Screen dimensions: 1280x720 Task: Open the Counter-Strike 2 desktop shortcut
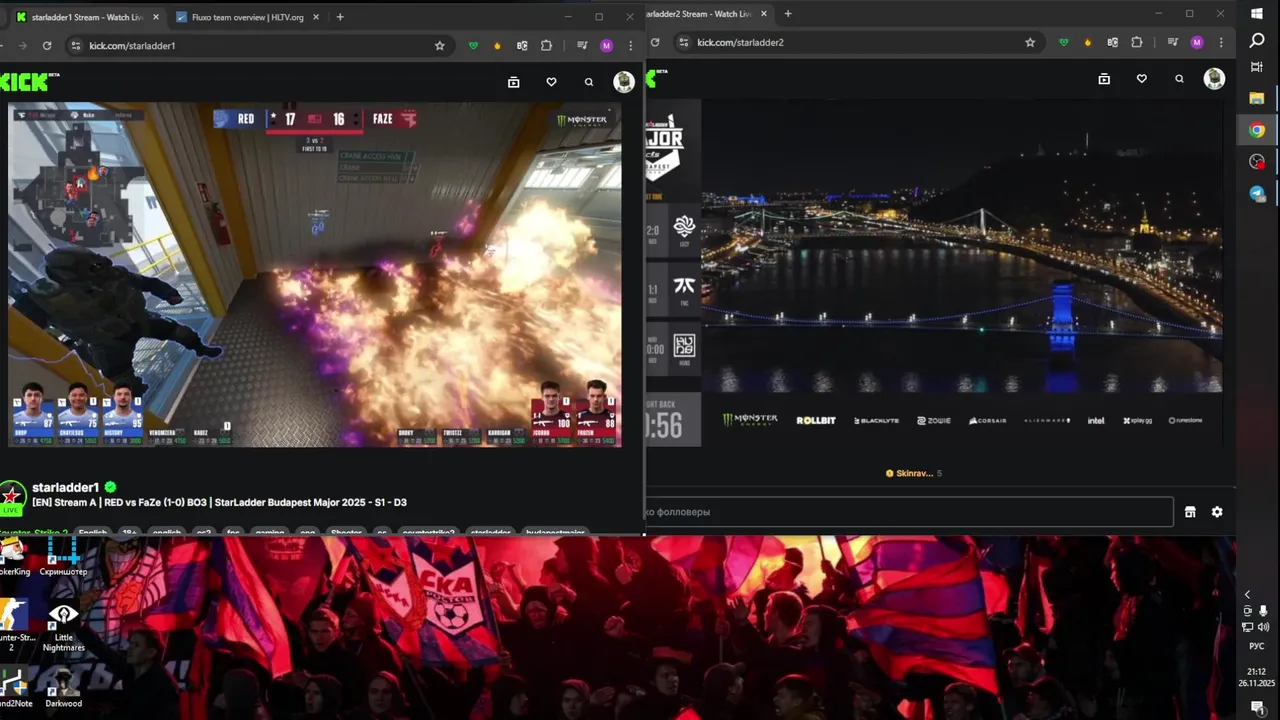tap(15, 627)
